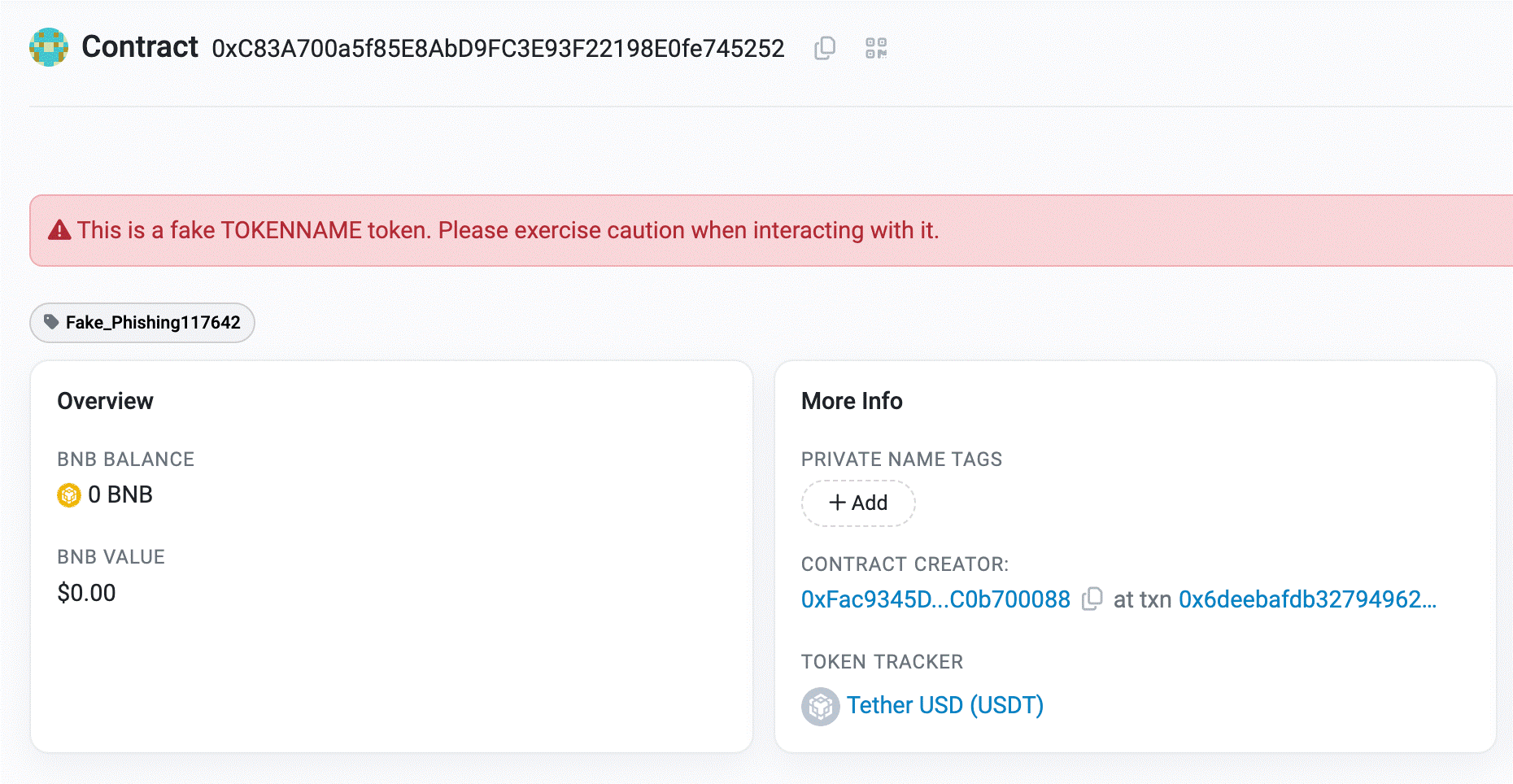Open Tether USD (USDT) token tracker
This screenshot has height=784, width=1513.
[x=945, y=705]
